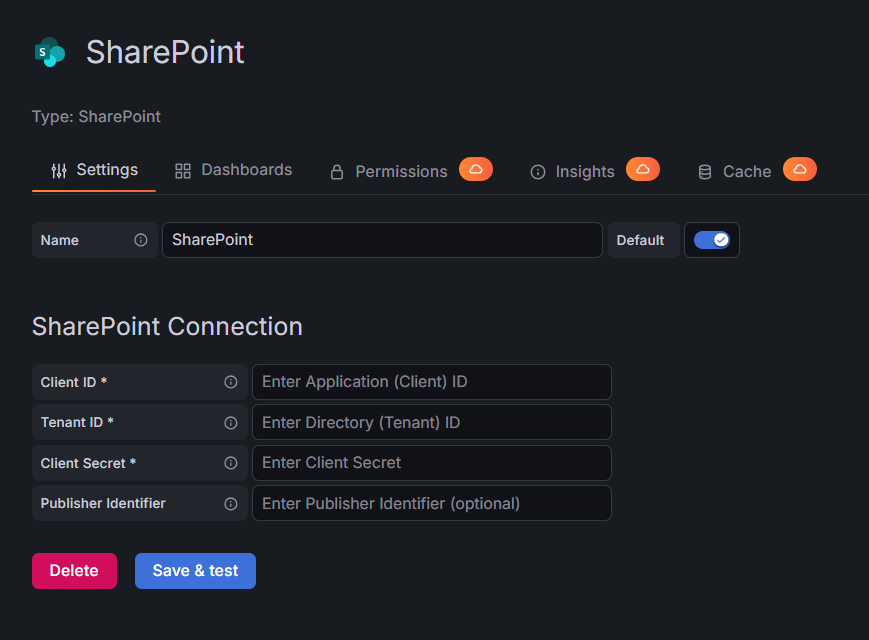The height and width of the screenshot is (640, 869).
Task: Click the 'Type: SharePoint' text
Action: click(96, 116)
